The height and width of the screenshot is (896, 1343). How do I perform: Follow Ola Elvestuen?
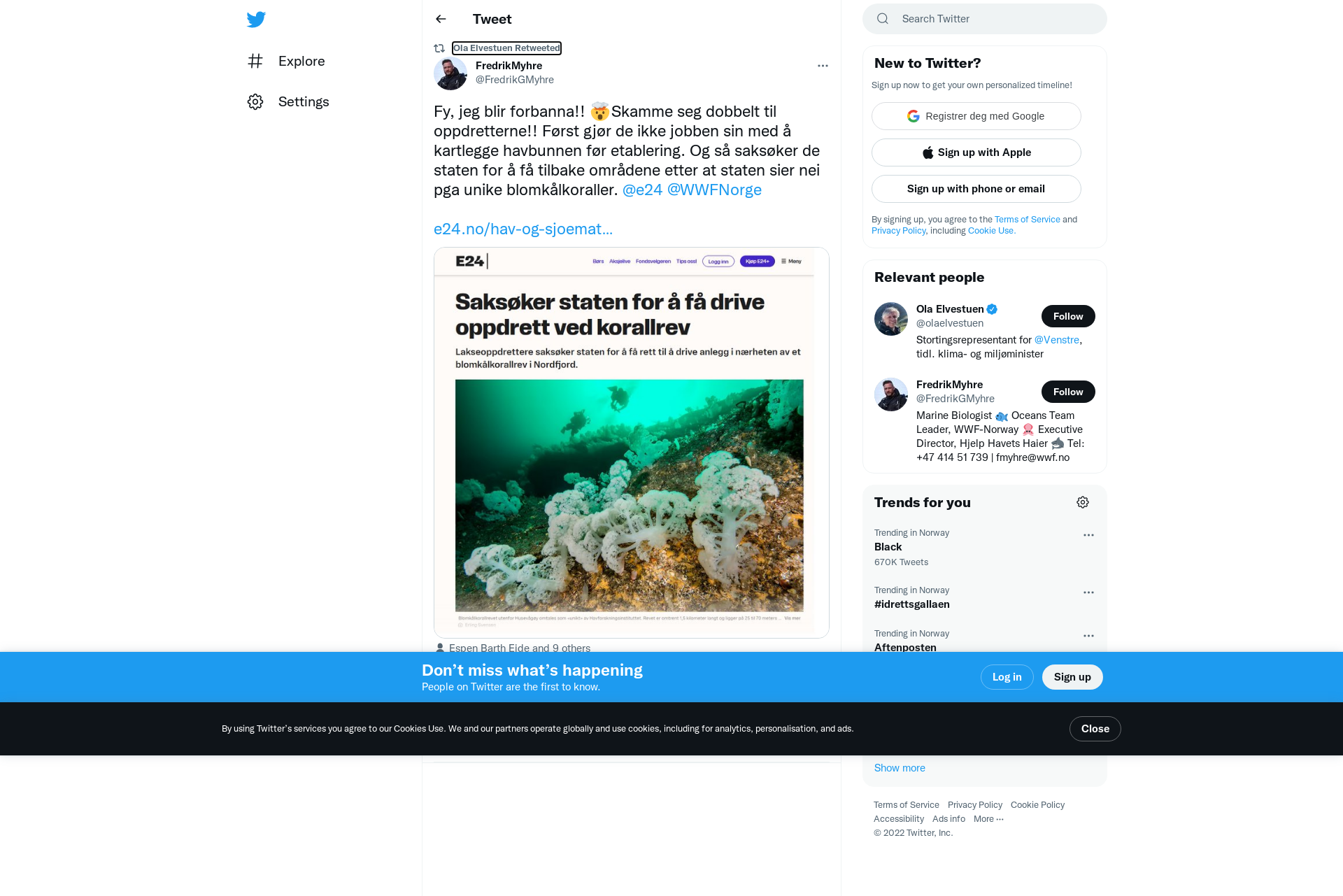[x=1068, y=316]
